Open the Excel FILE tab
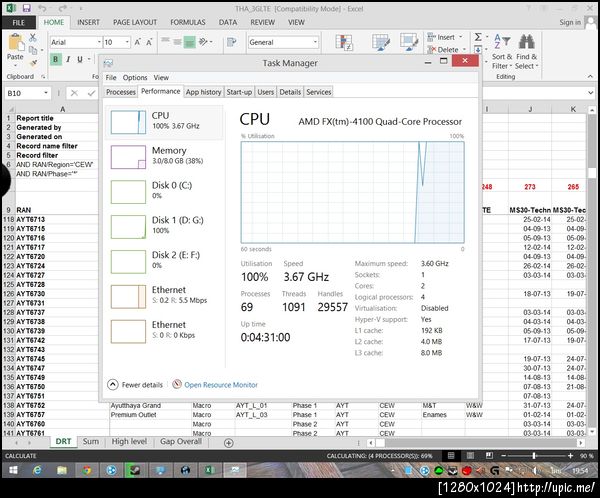Screen dimensions: 600x498 click(x=18, y=23)
